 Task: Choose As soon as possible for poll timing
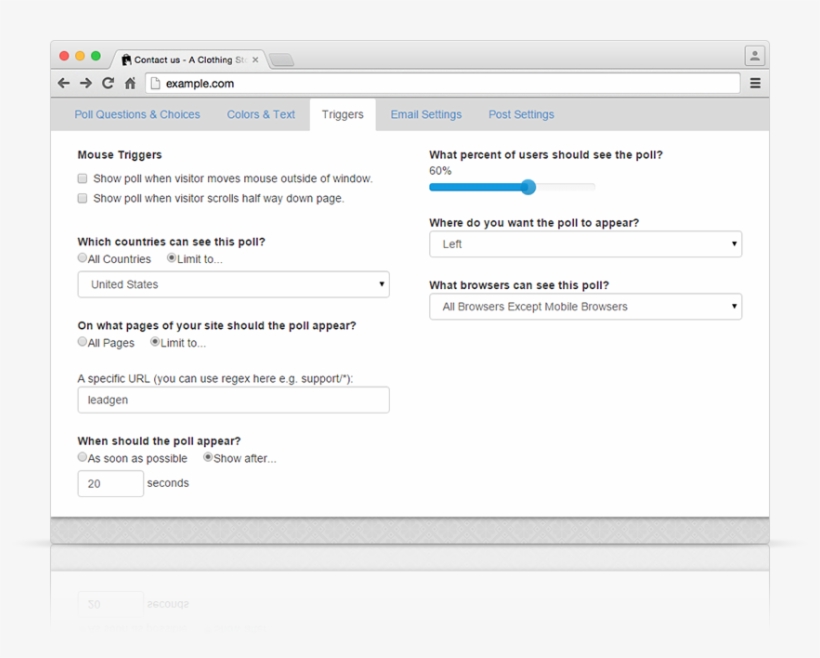tap(82, 457)
